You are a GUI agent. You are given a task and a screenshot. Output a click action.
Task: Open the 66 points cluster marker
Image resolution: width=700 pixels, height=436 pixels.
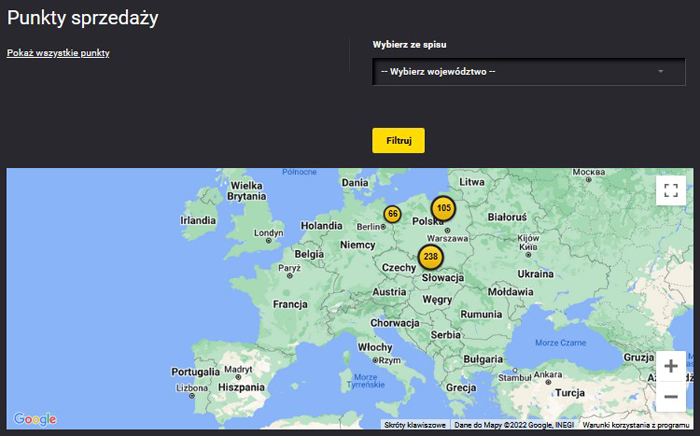point(392,214)
